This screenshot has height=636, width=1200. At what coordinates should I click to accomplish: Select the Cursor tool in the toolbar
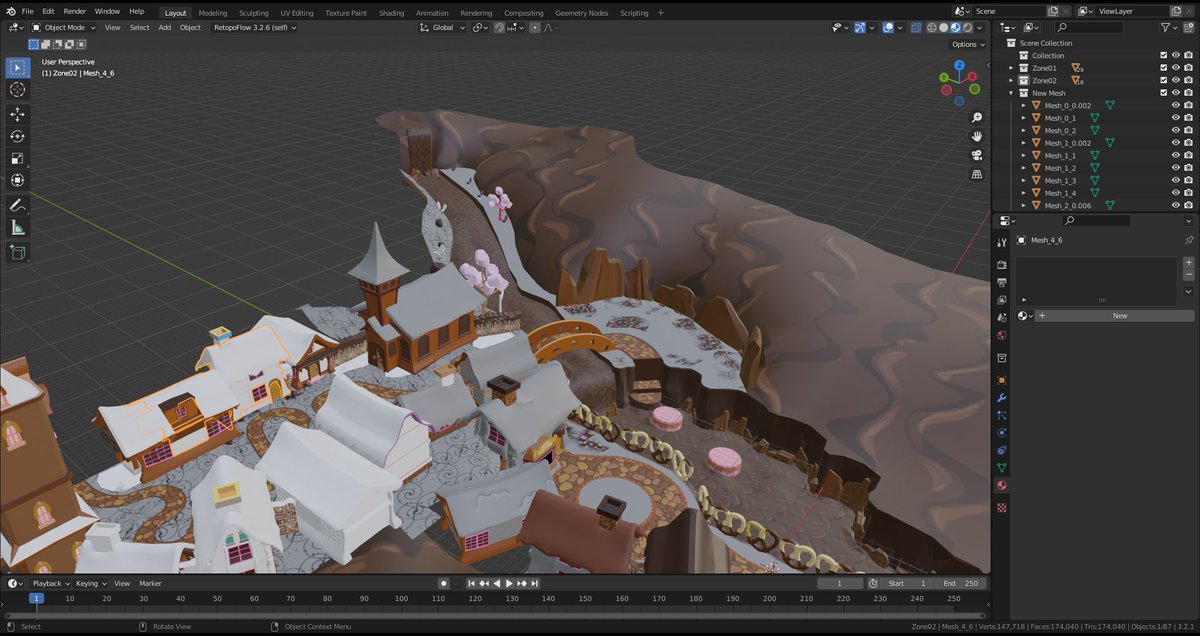click(x=17, y=90)
